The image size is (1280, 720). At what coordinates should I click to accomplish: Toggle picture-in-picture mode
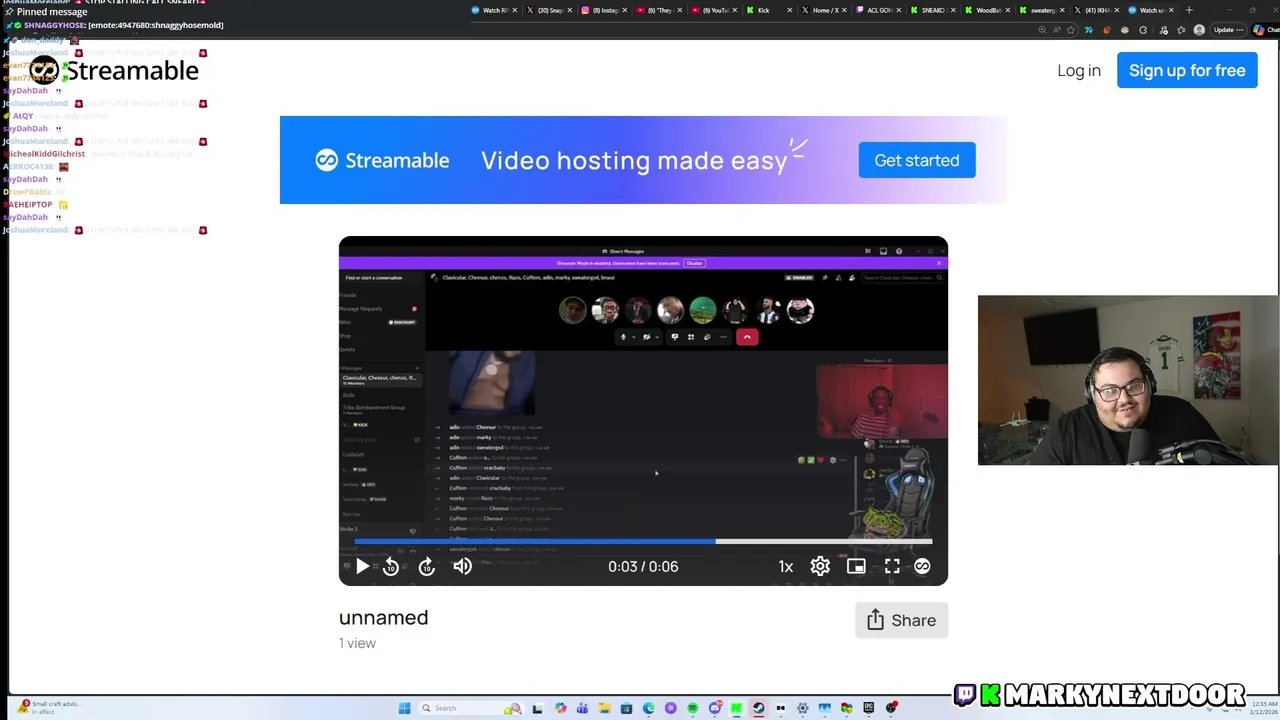pos(856,567)
